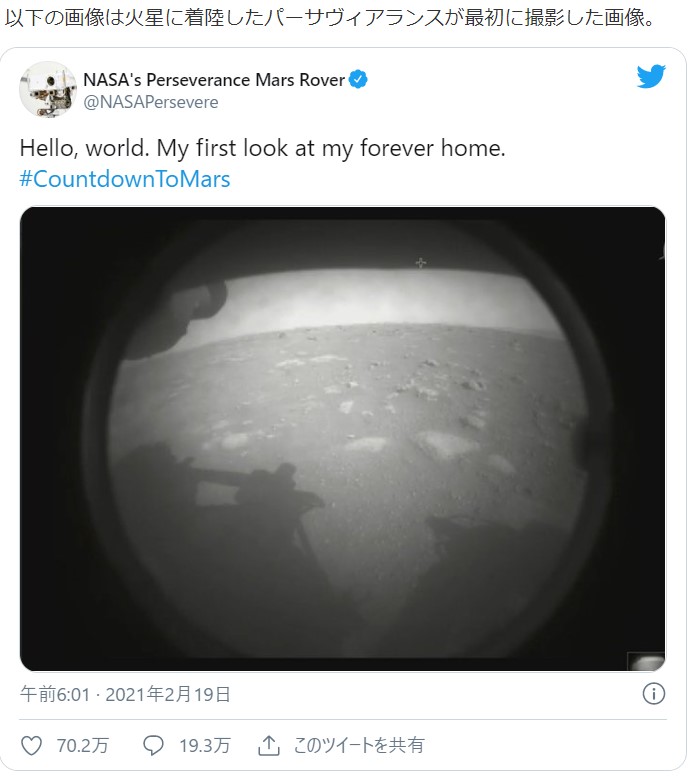The height and width of the screenshot is (780, 693).
Task: Click the small thumbnail in photo corner
Action: (x=646, y=662)
